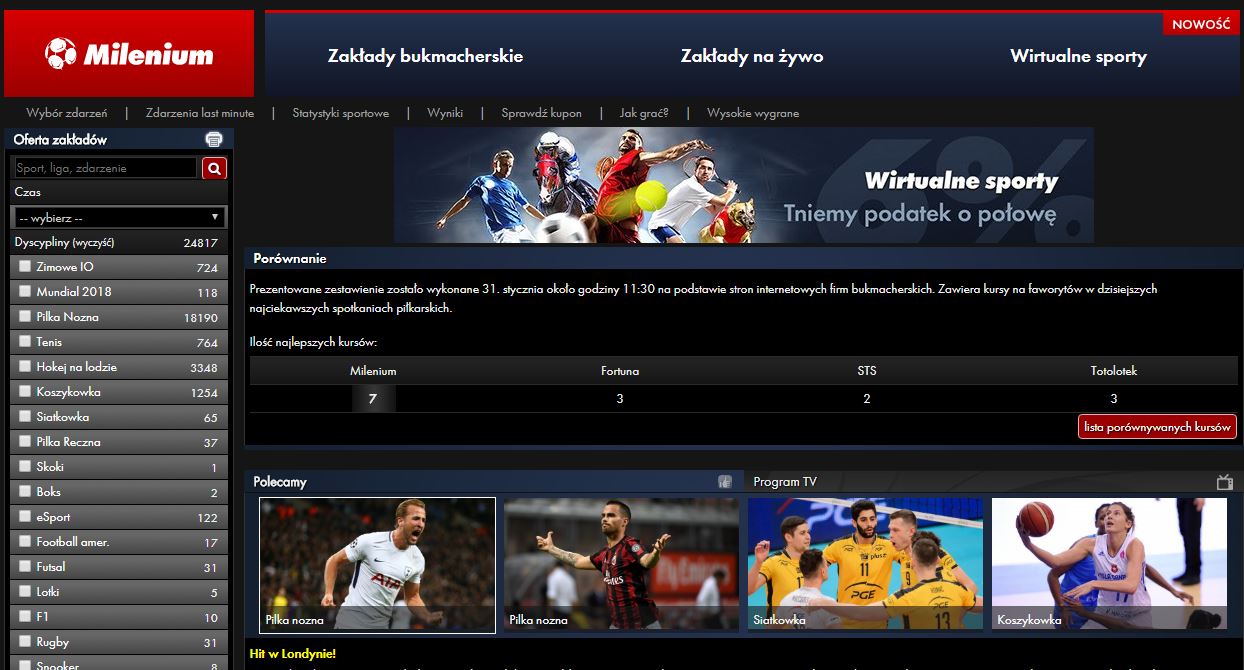Click the Fortuna column header
The height and width of the screenshot is (670, 1244).
[x=620, y=371]
